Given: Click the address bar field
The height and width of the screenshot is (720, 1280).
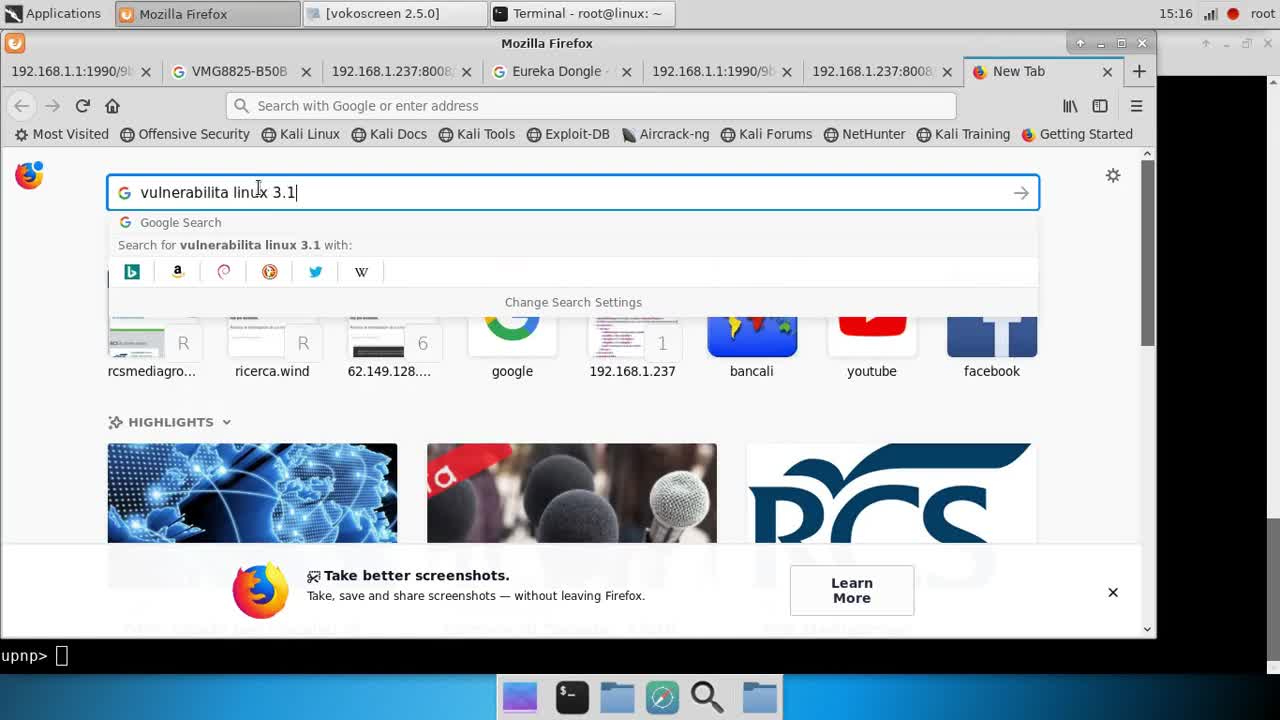Looking at the screenshot, I should [591, 105].
